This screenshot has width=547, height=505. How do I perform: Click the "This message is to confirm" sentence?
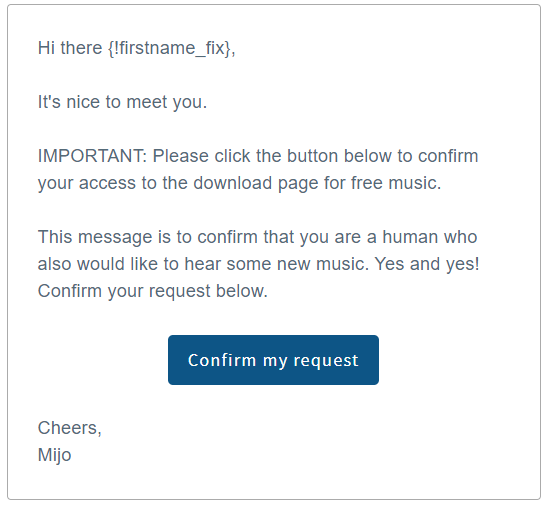148,237
